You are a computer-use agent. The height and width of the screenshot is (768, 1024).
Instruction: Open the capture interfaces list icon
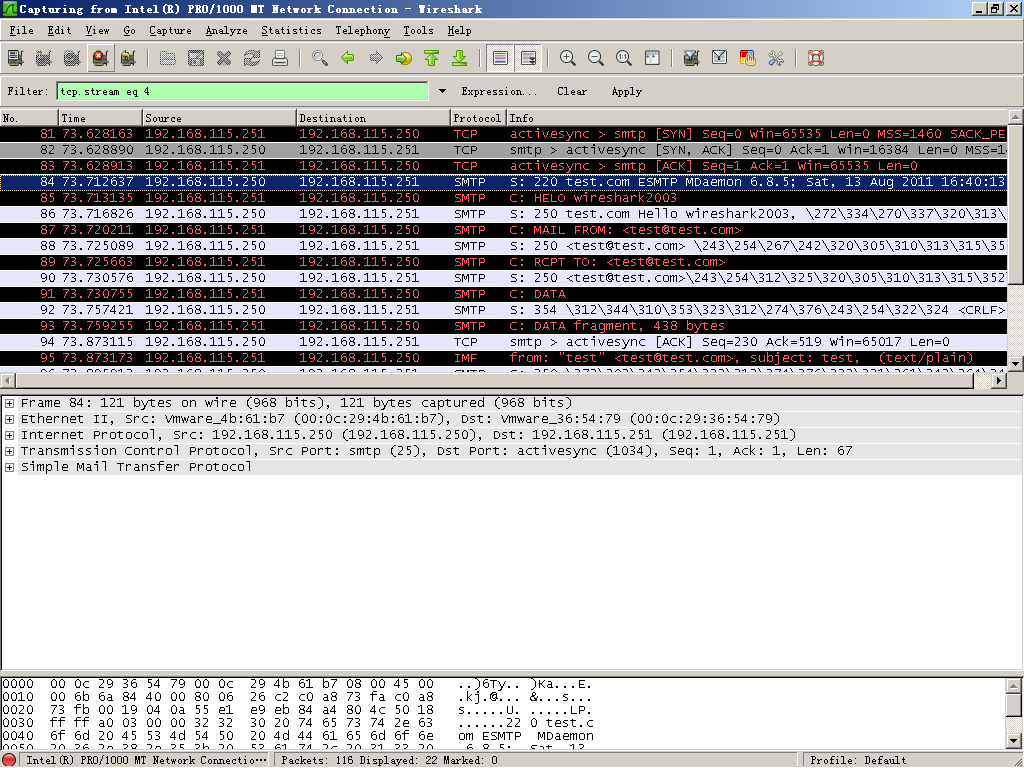(16, 58)
